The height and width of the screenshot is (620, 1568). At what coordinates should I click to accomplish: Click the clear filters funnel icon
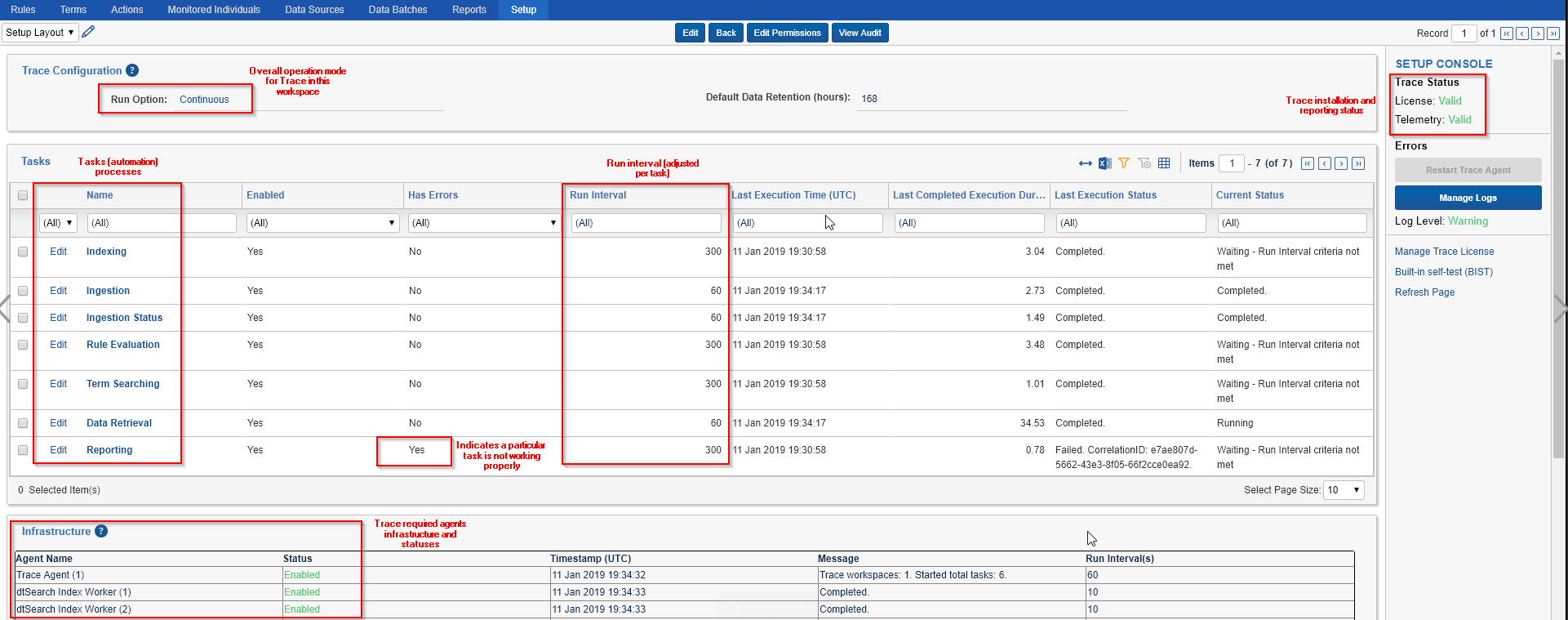click(1144, 163)
